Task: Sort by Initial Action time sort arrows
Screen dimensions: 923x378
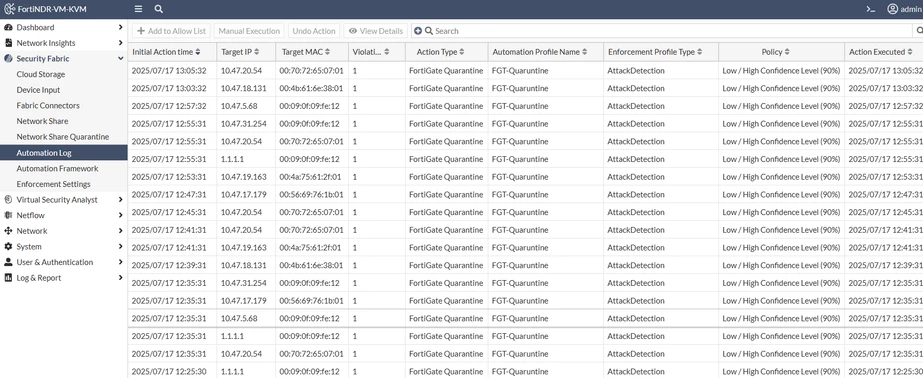Action: pos(198,52)
